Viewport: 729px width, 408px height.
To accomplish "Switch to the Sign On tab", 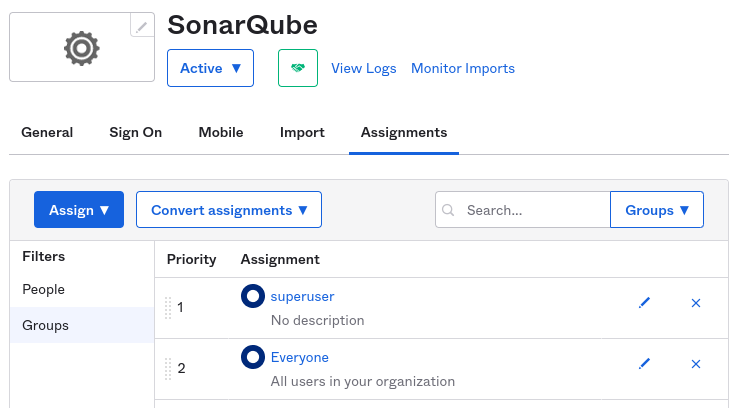I will click(135, 132).
